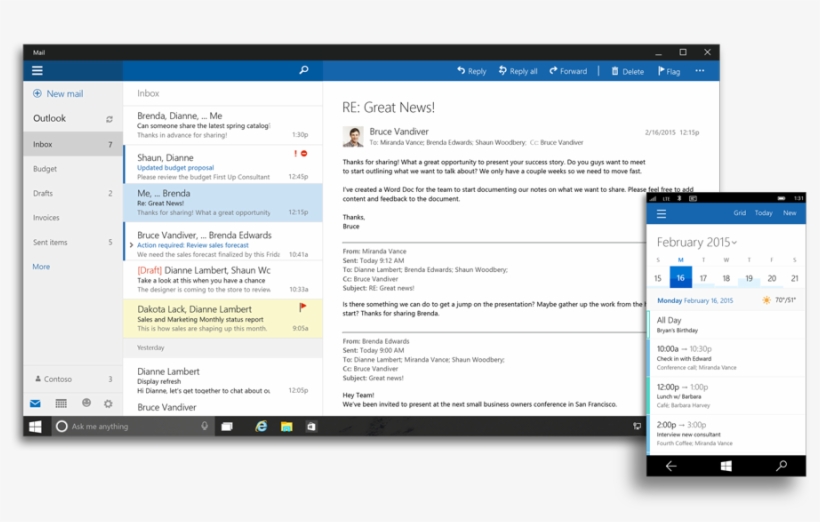Open the [Draft] Dianne Lambert message

(223, 279)
